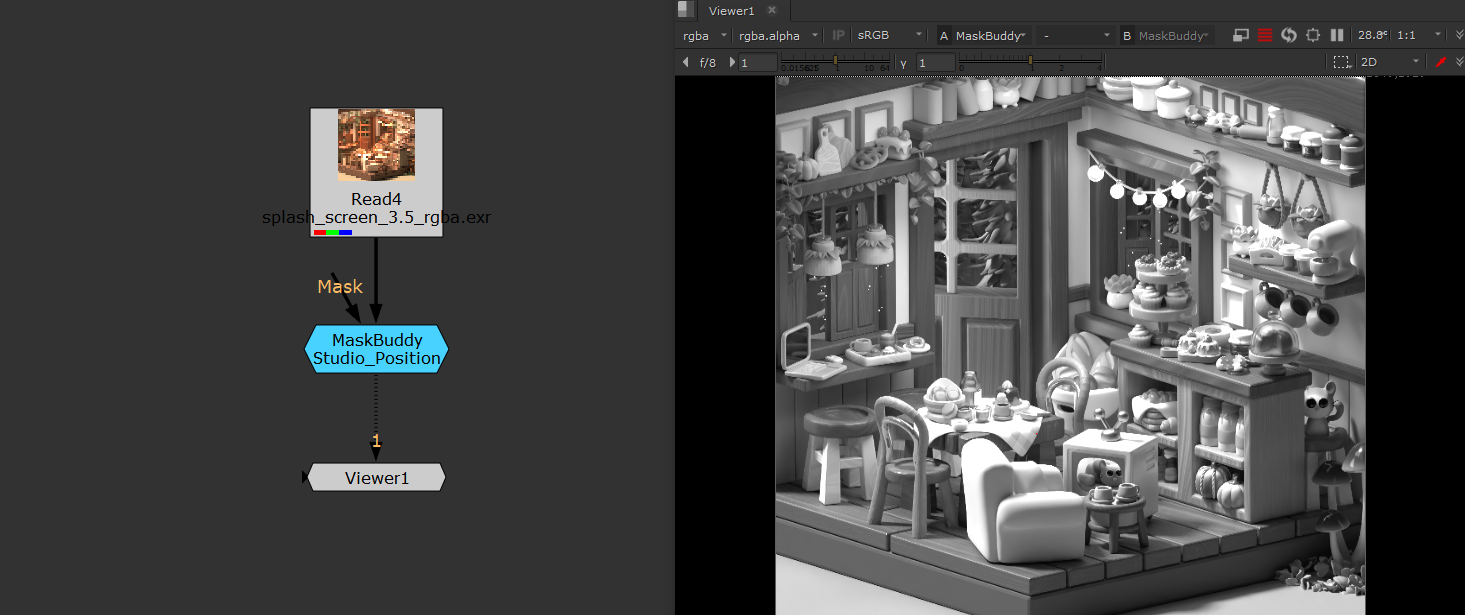
Task: Click the viewer refresh icon
Action: click(1289, 35)
